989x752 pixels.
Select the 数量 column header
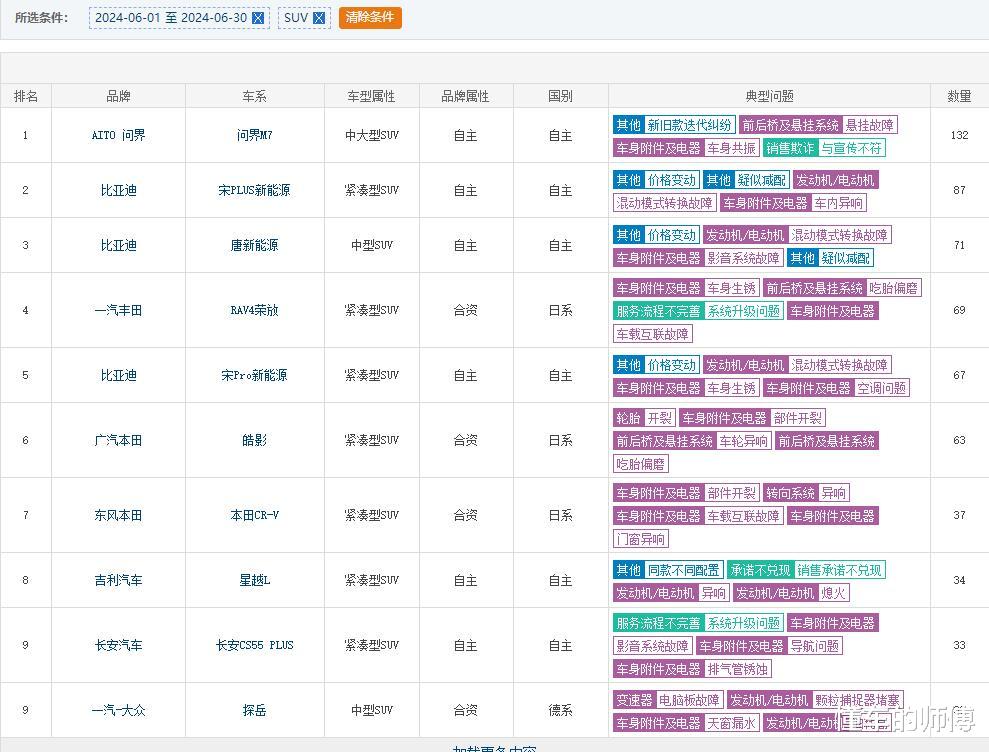959,96
